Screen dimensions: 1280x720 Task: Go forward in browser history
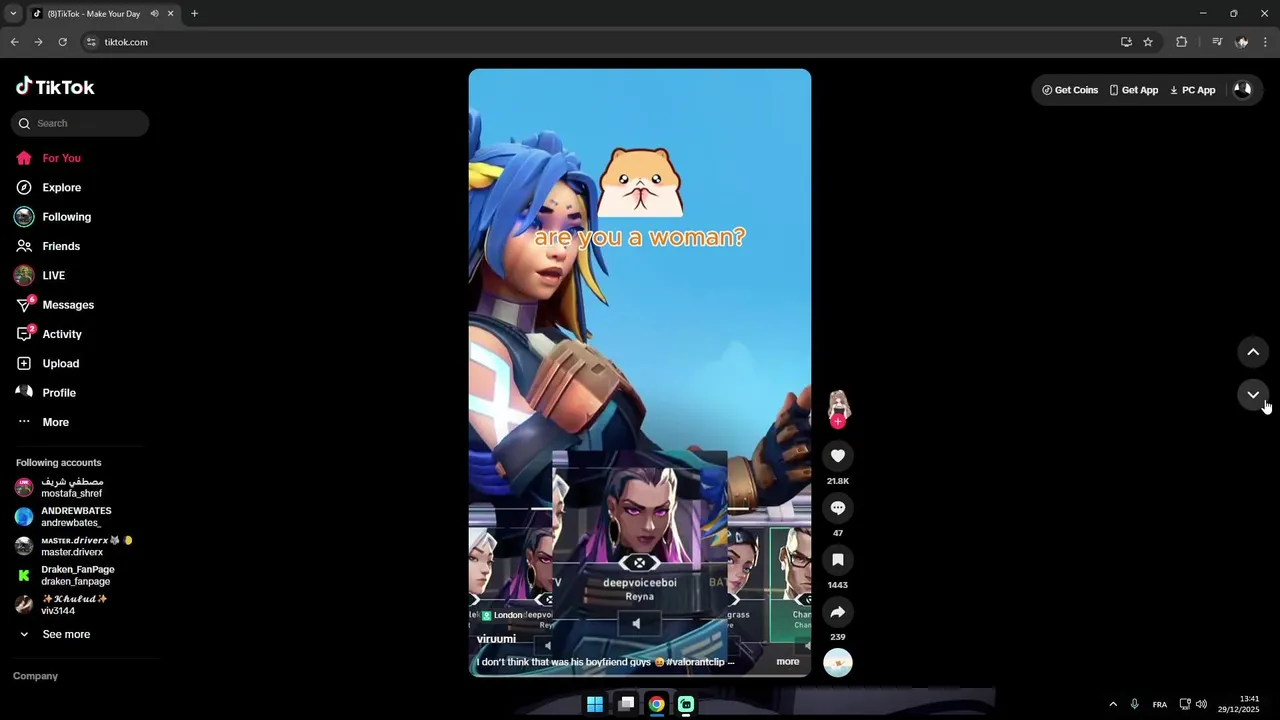coord(38,42)
